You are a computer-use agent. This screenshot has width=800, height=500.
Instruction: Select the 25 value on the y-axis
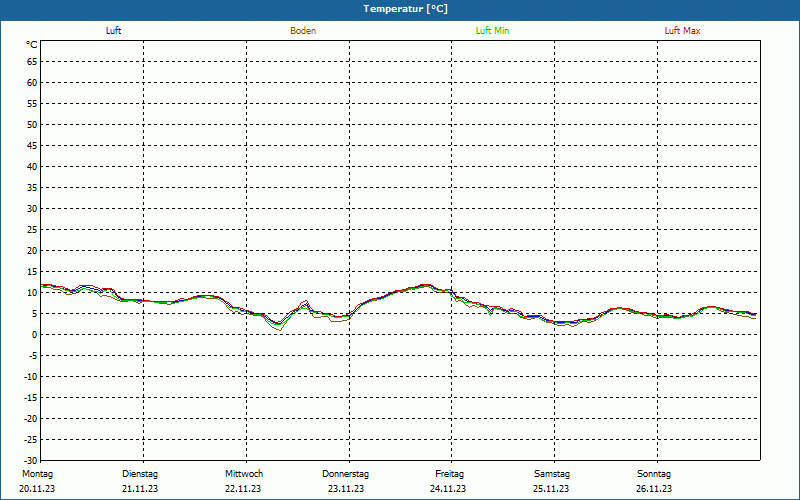click(x=32, y=230)
